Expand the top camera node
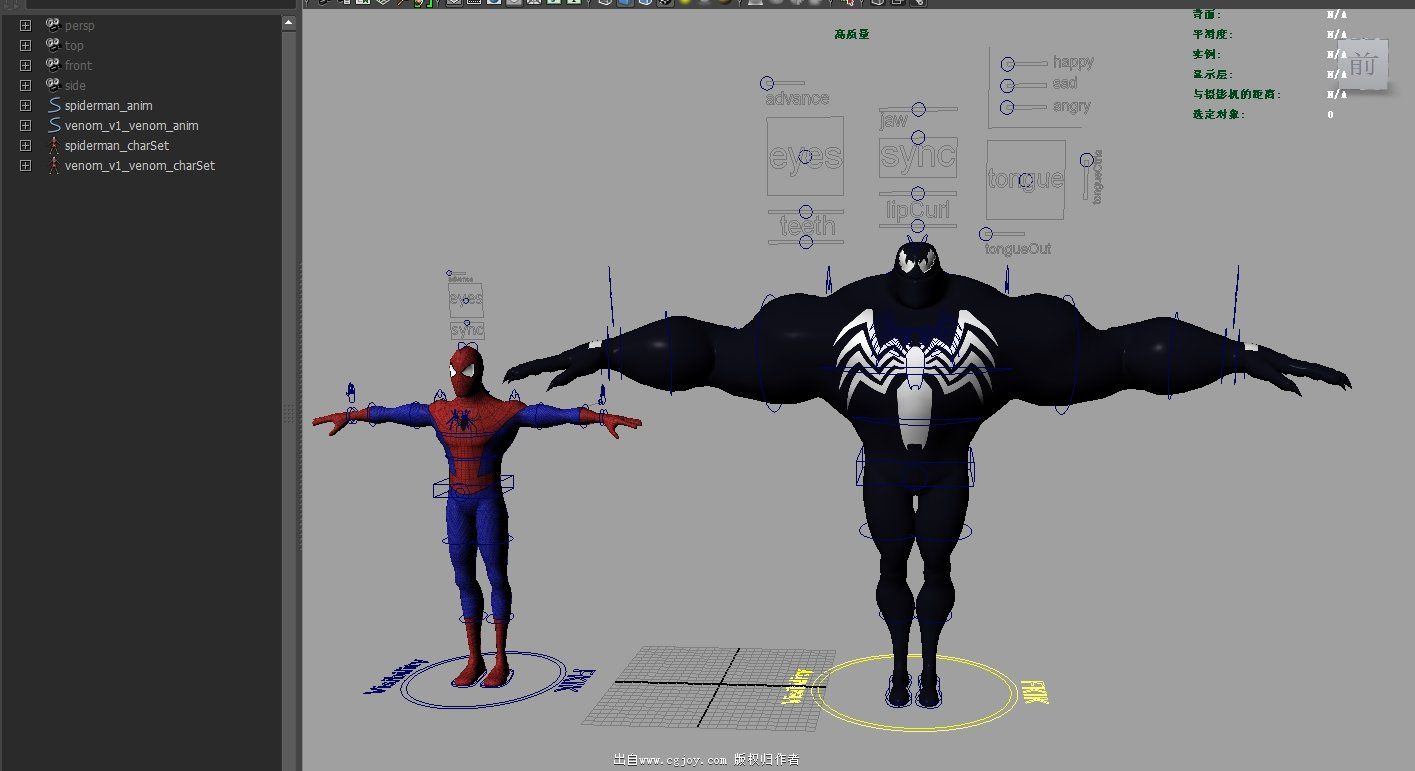1415x771 pixels. click(x=25, y=45)
